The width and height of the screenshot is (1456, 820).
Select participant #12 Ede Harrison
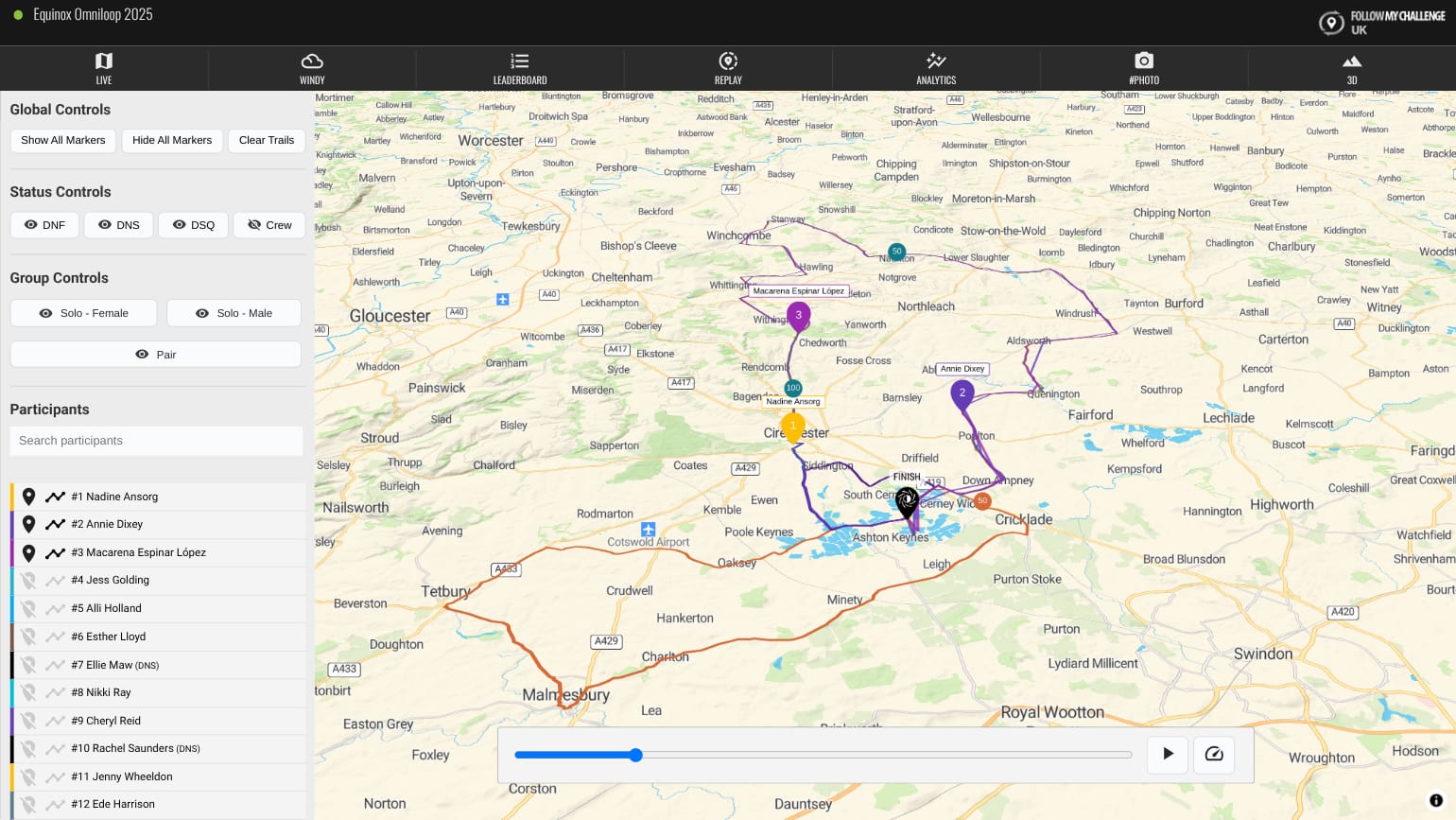pos(113,804)
